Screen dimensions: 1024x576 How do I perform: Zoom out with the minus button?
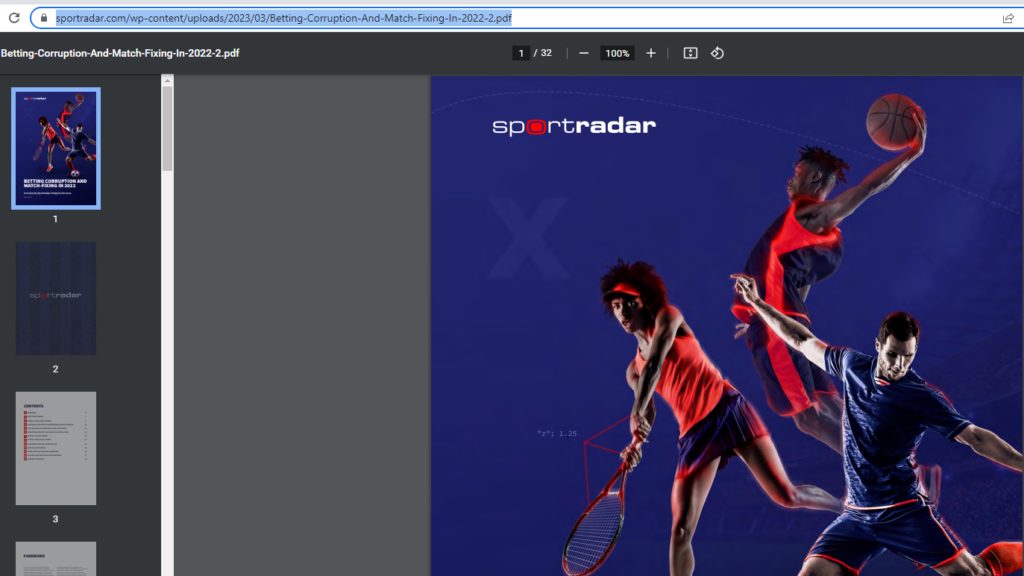click(584, 53)
